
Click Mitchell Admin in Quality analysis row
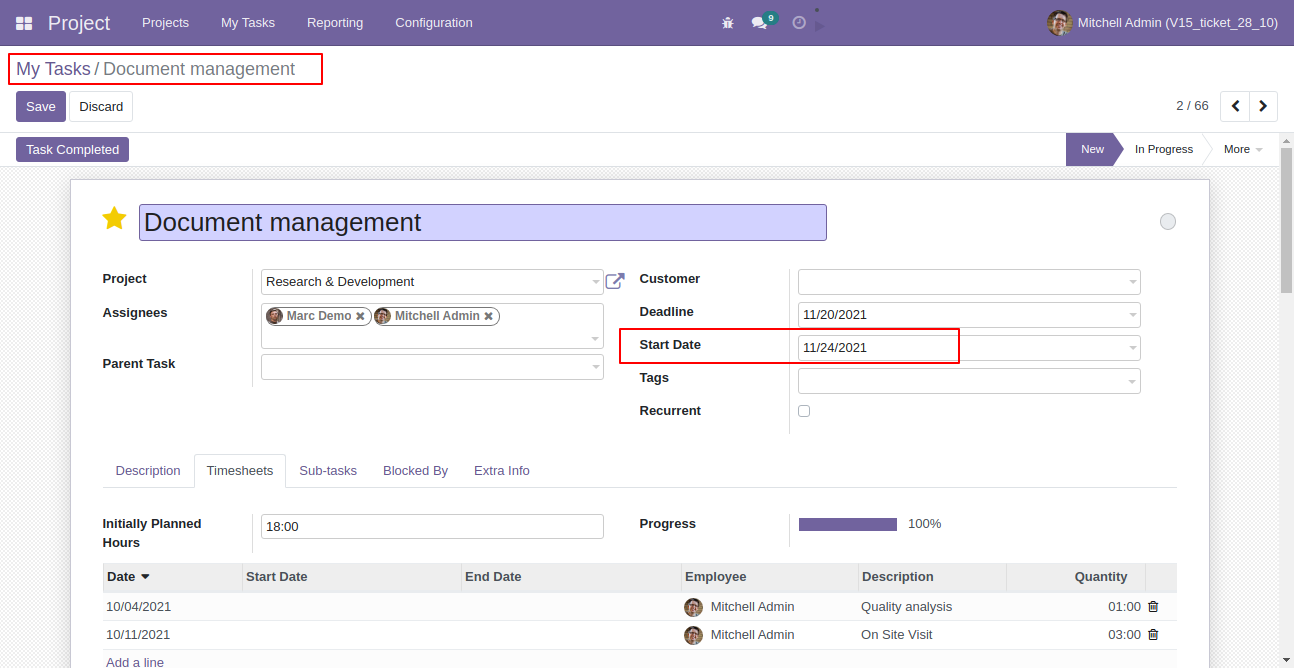752,607
